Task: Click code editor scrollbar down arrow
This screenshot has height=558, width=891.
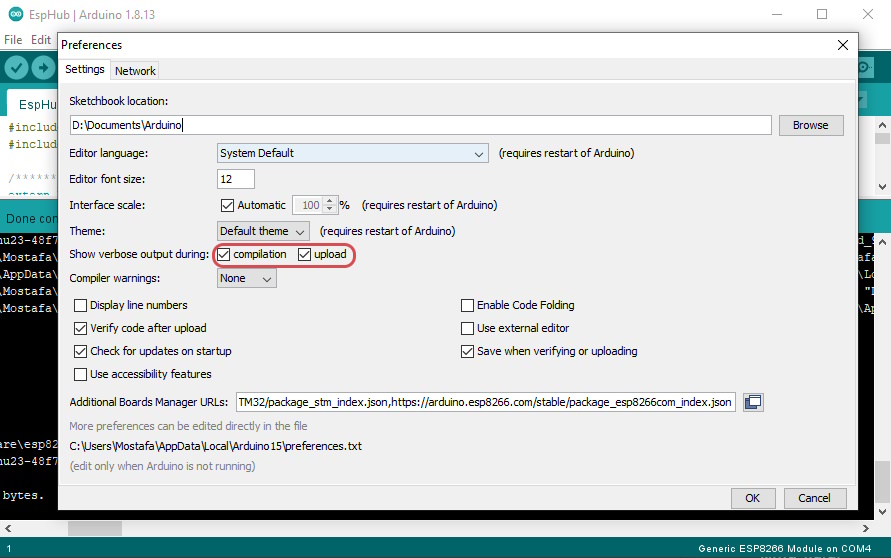Action: [882, 186]
